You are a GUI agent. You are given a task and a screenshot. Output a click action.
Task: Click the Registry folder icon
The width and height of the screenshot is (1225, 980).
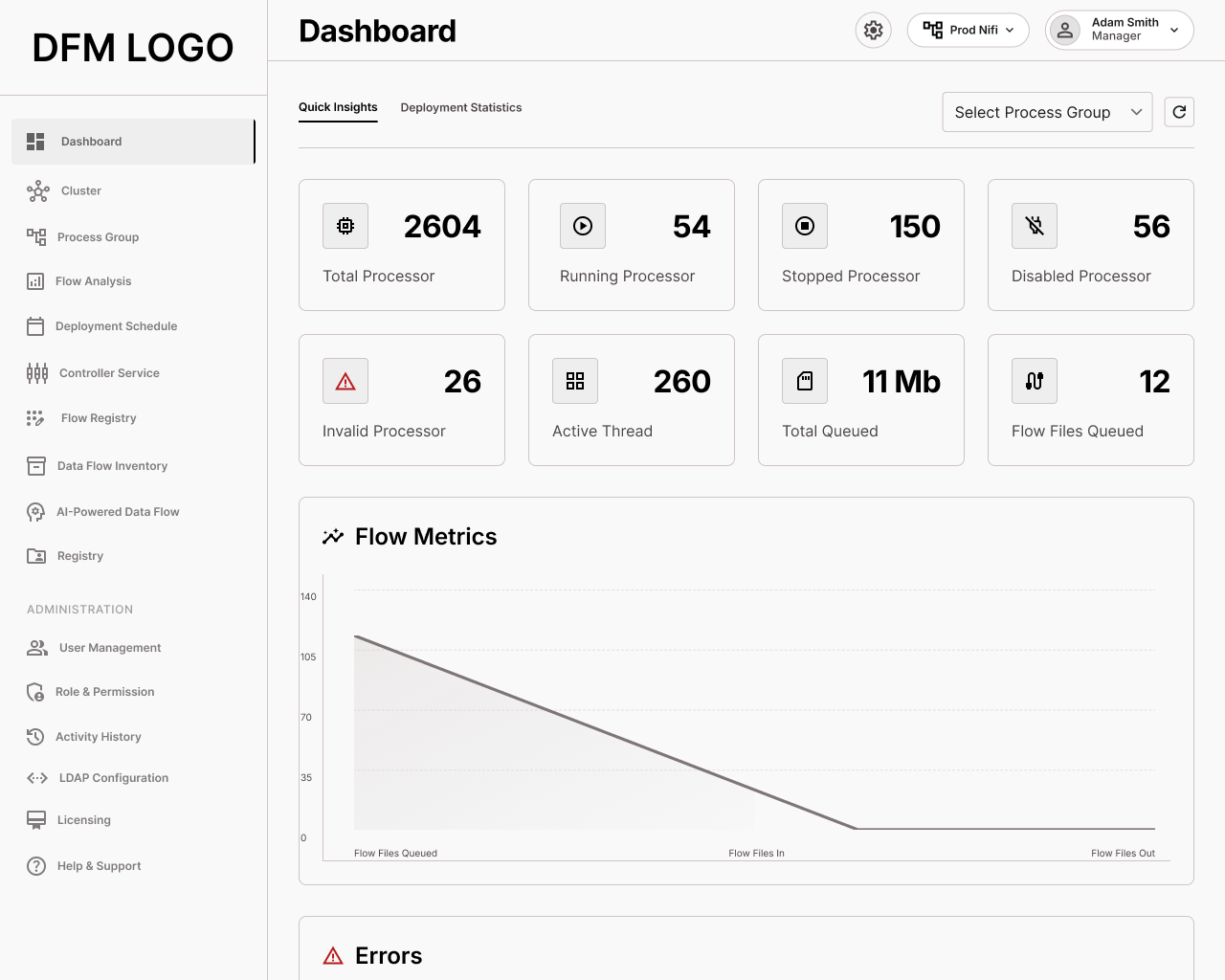[x=36, y=556]
